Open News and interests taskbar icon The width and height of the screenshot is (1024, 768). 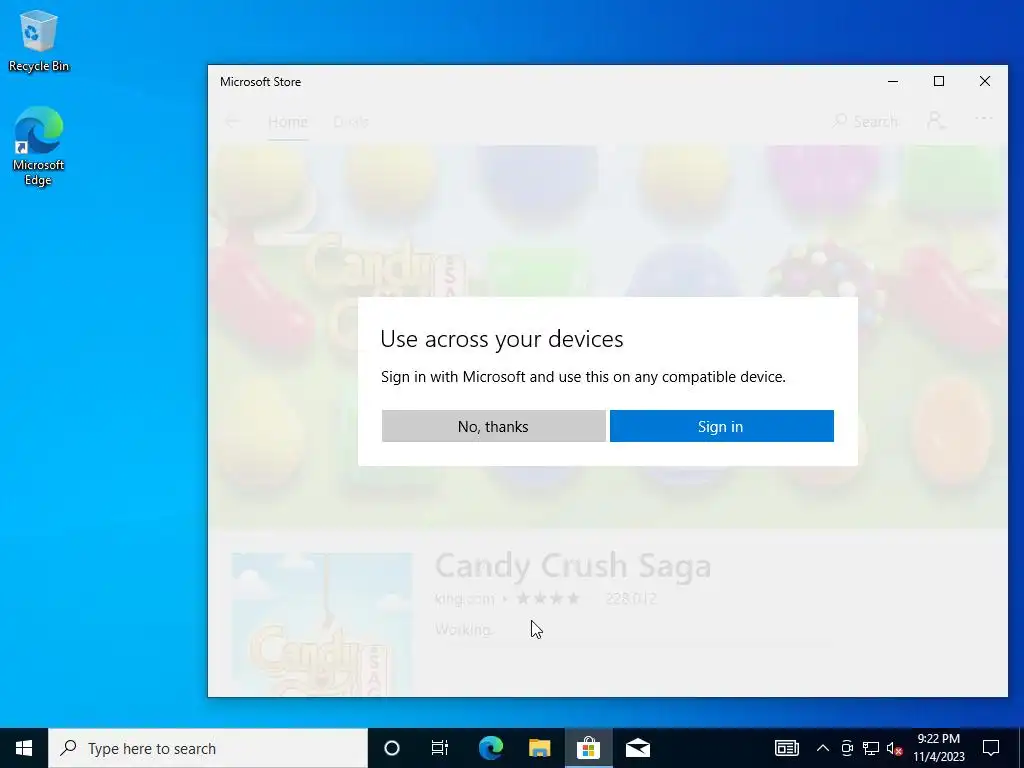(786, 748)
